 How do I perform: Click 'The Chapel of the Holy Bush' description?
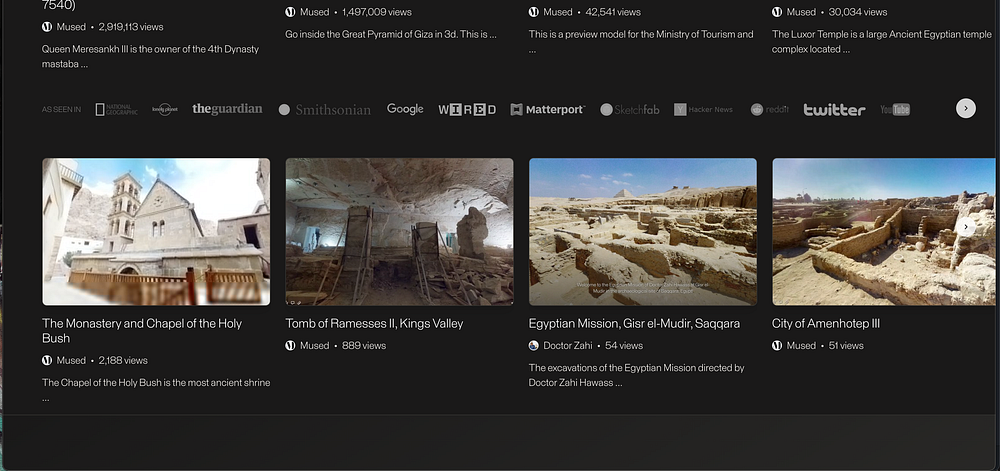(156, 390)
